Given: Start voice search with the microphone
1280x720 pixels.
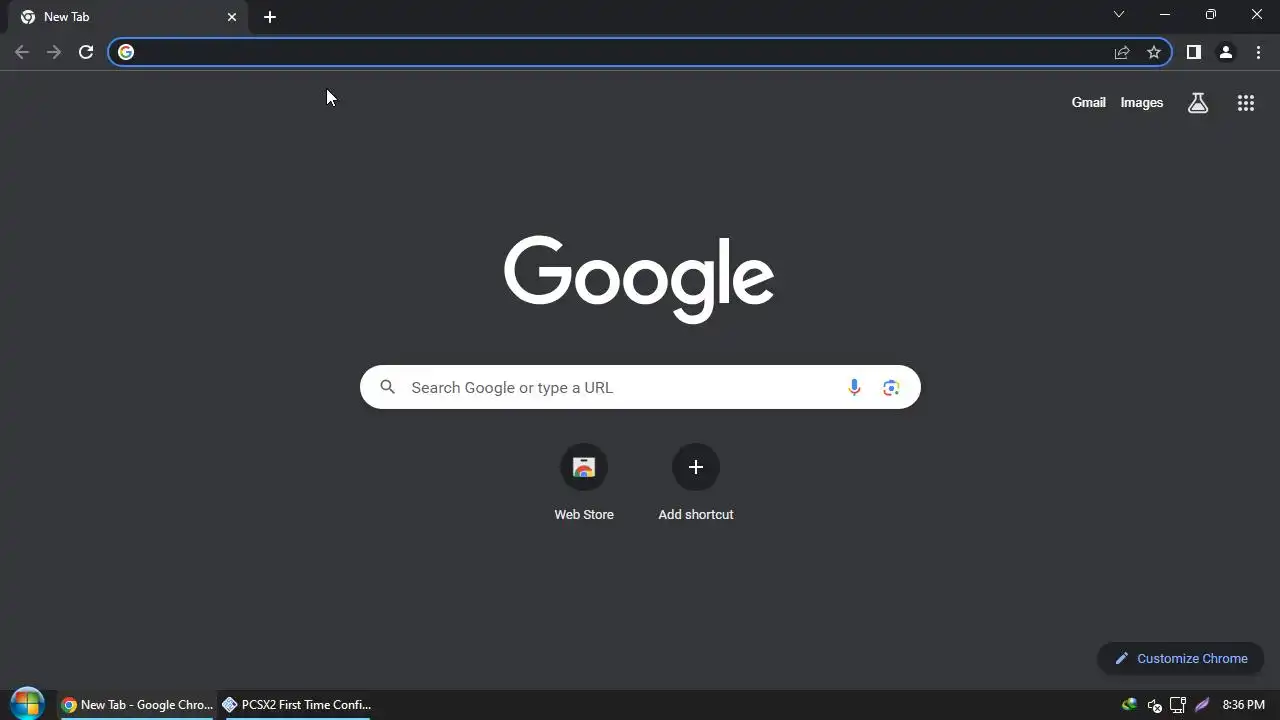Looking at the screenshot, I should click(854, 387).
